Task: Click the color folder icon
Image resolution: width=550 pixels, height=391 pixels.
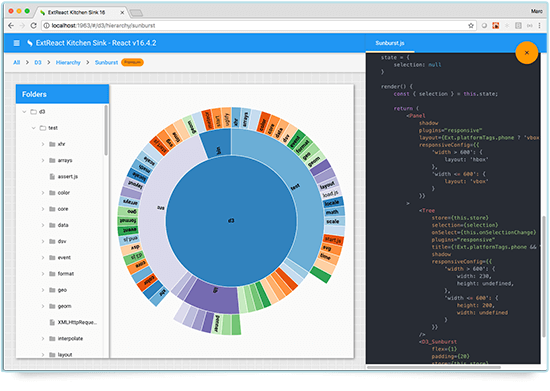Action: (52, 193)
